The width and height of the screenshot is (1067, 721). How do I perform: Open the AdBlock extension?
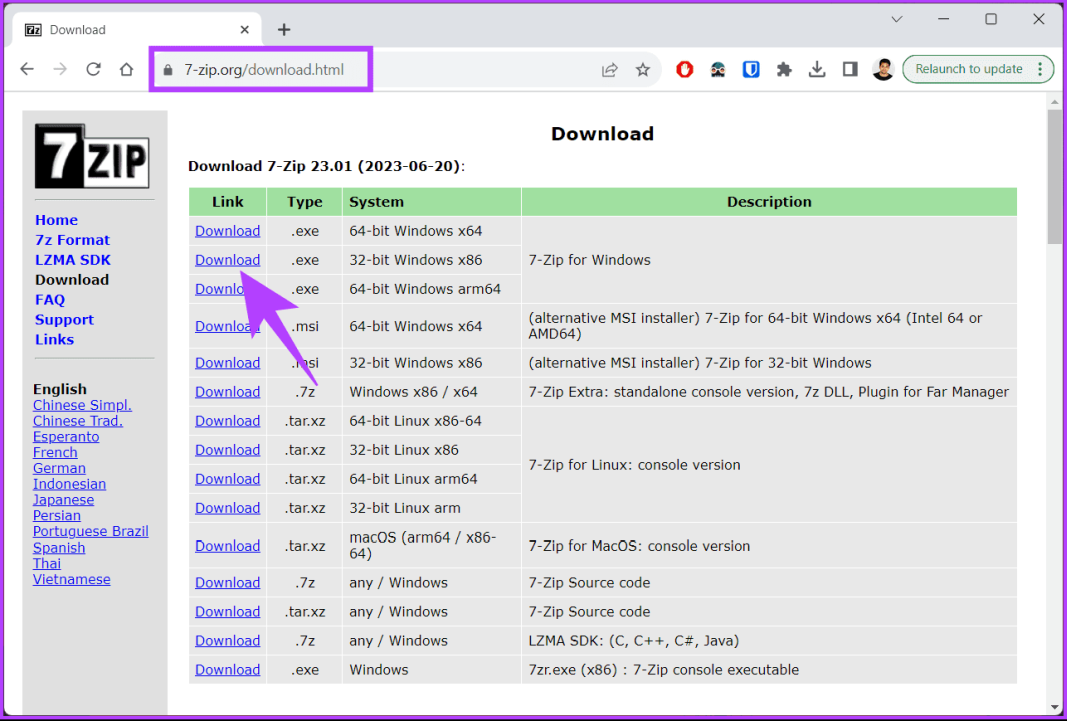[684, 69]
